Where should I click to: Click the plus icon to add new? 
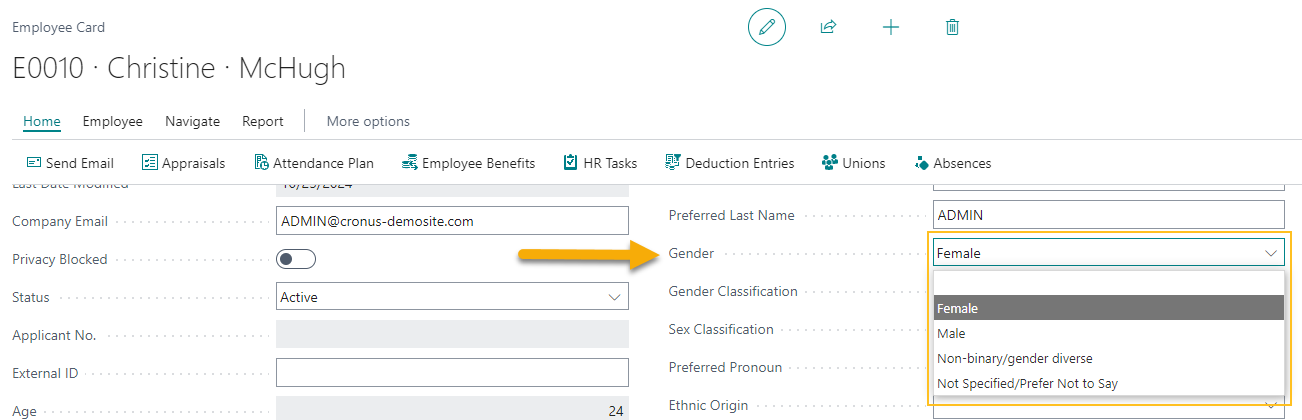click(x=891, y=28)
